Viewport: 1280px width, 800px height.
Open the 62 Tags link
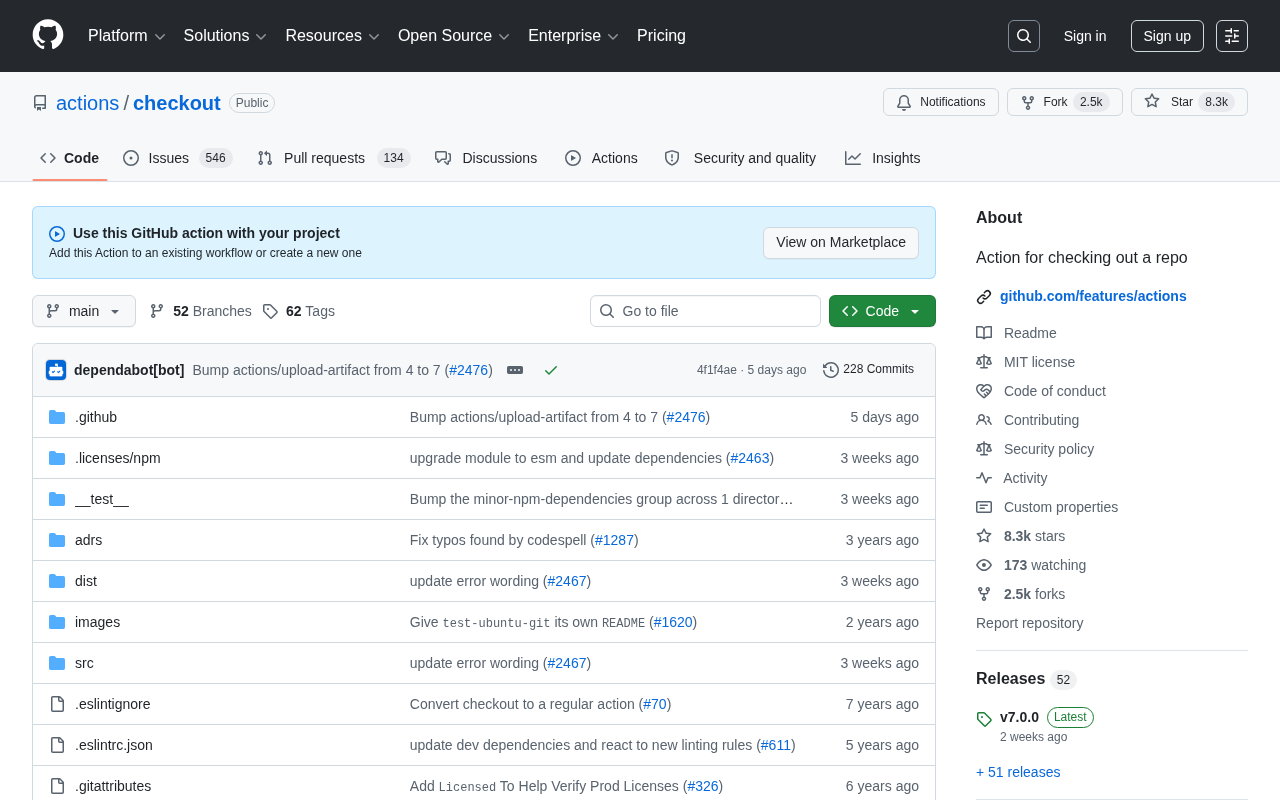pyautogui.click(x=299, y=311)
